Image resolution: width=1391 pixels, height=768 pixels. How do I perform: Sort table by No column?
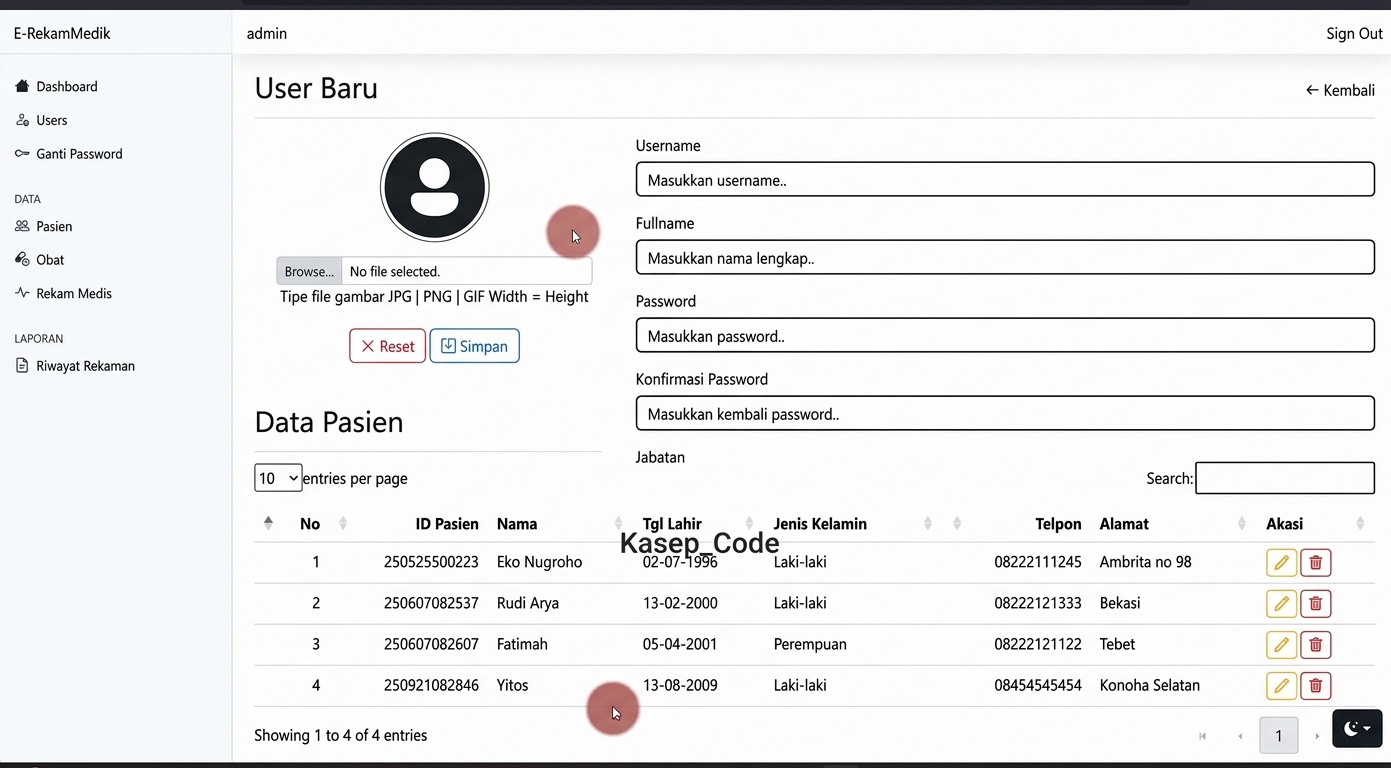pos(310,524)
